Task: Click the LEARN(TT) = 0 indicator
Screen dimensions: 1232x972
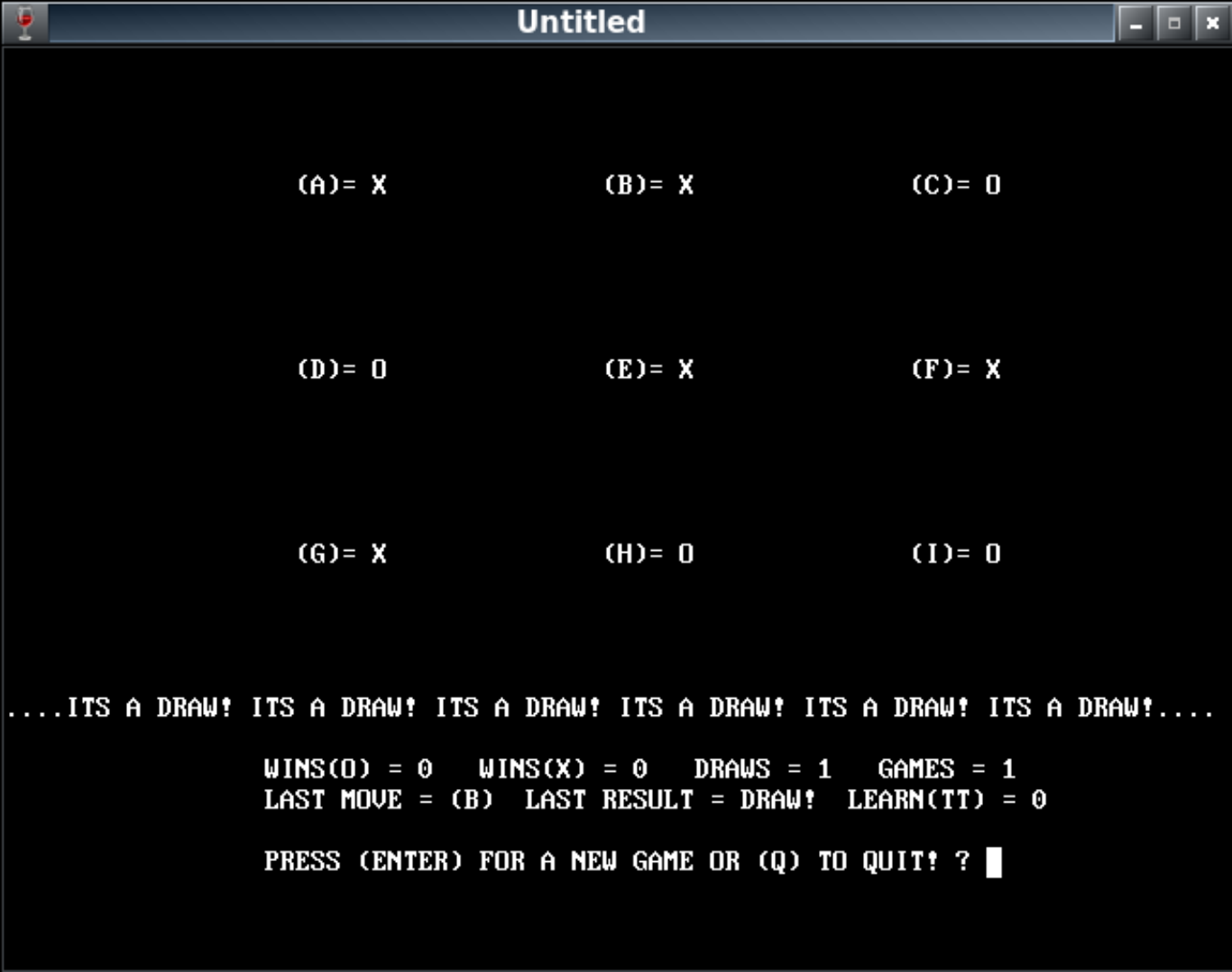Action: (x=946, y=800)
